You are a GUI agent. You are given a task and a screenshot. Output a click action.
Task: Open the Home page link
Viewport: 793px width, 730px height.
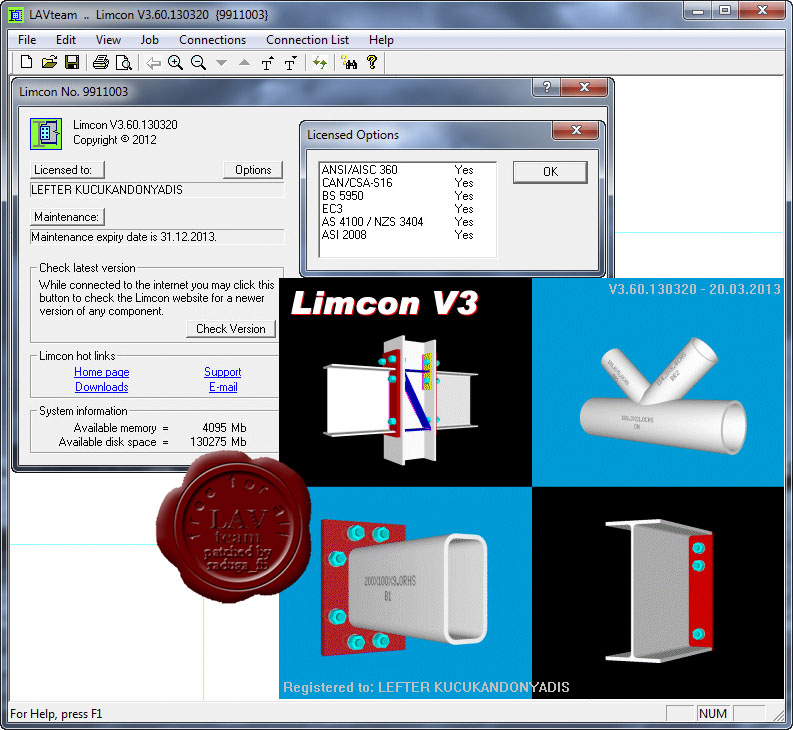click(x=102, y=372)
